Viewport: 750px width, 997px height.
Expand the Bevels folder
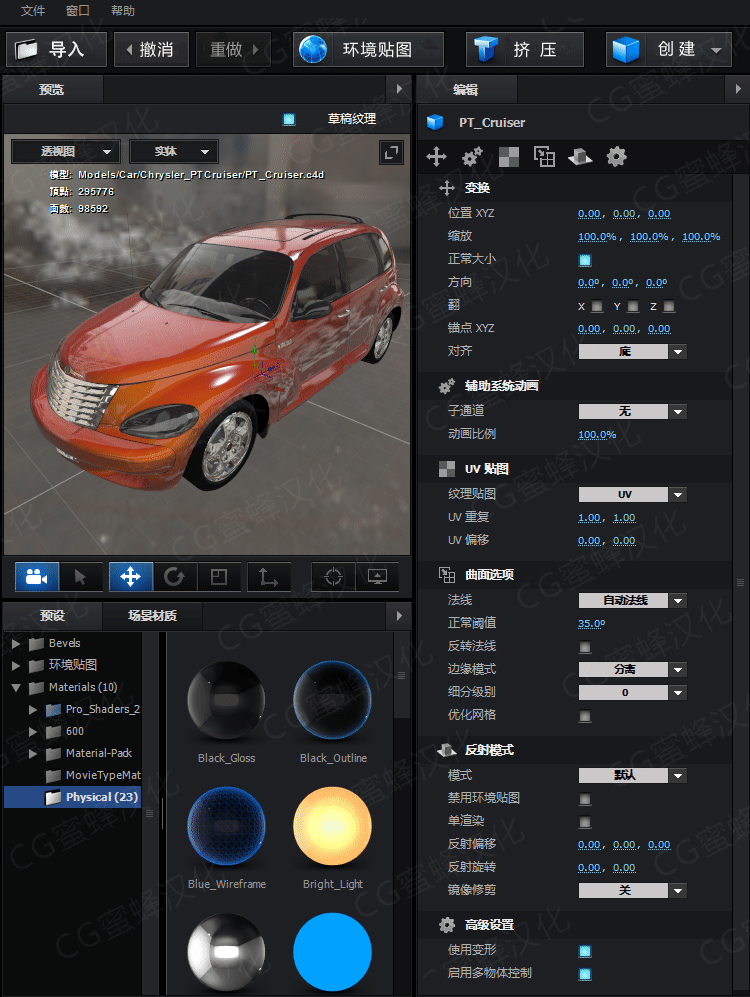16,643
